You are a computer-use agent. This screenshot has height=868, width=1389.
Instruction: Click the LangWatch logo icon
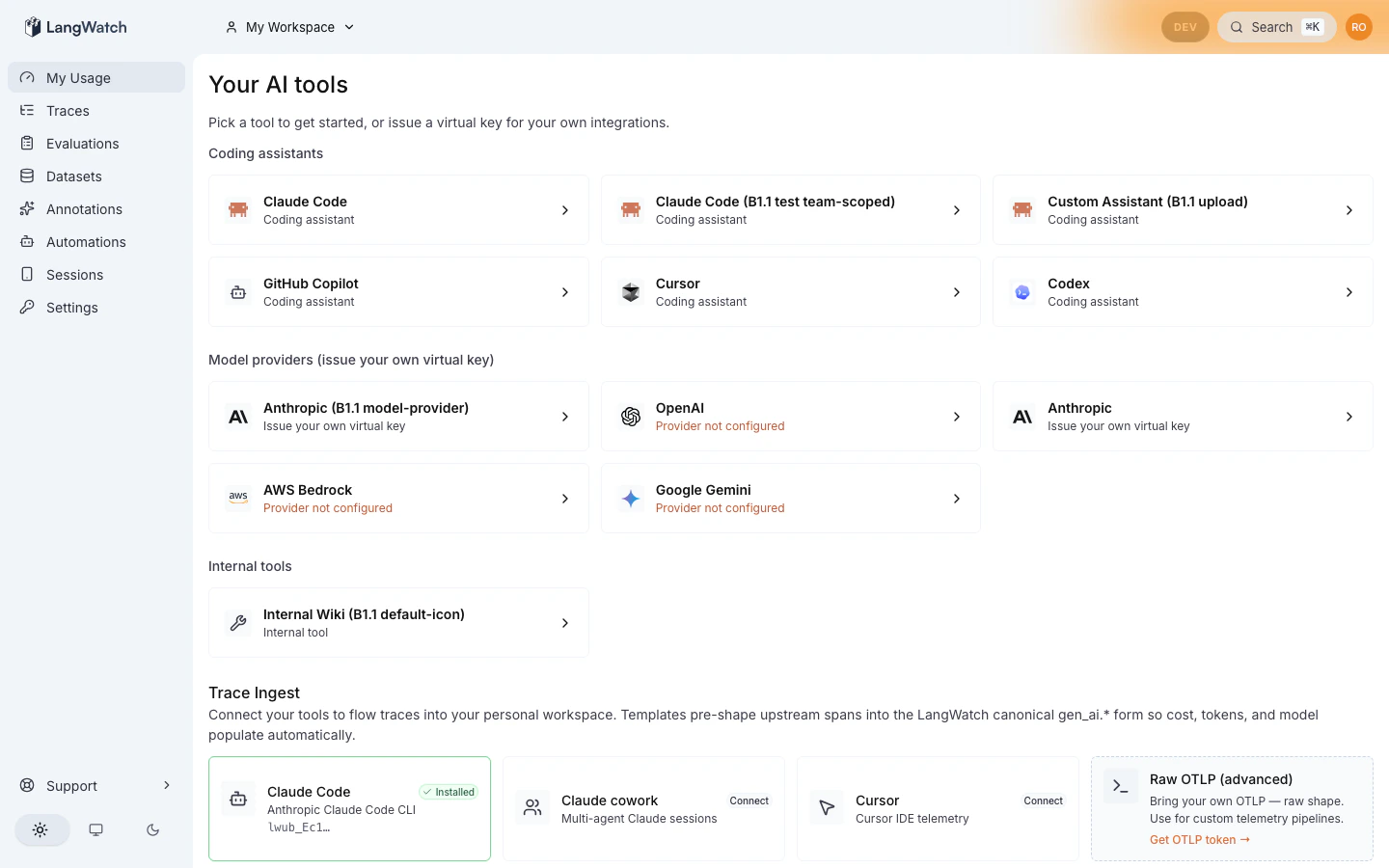click(33, 27)
